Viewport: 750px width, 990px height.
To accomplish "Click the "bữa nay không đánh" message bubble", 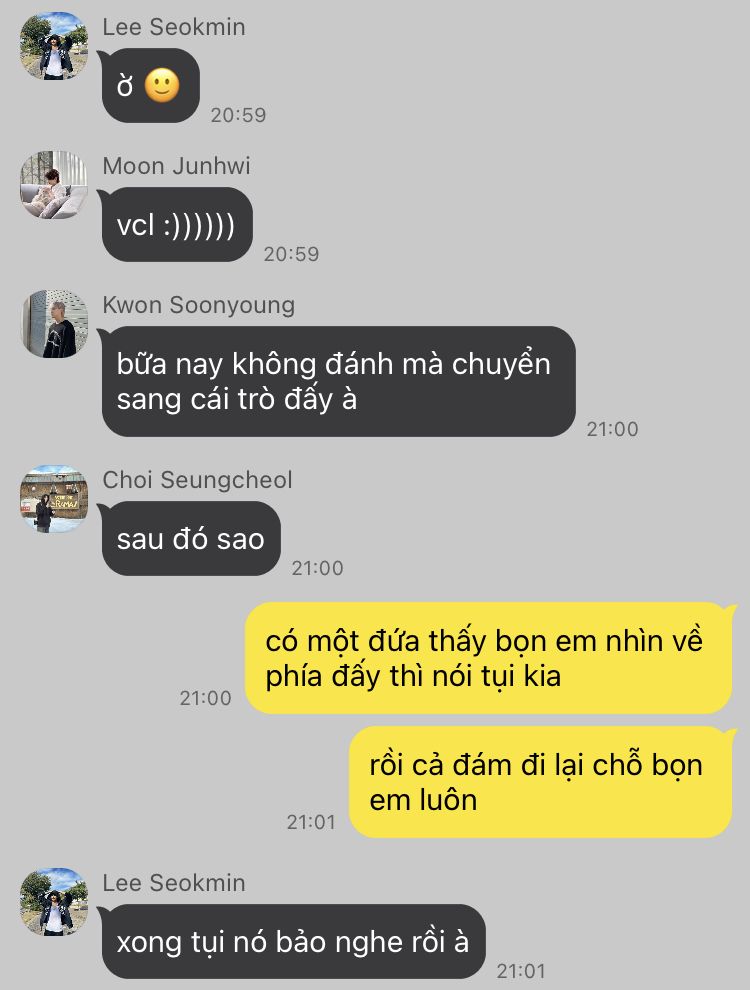I will tap(338, 381).
